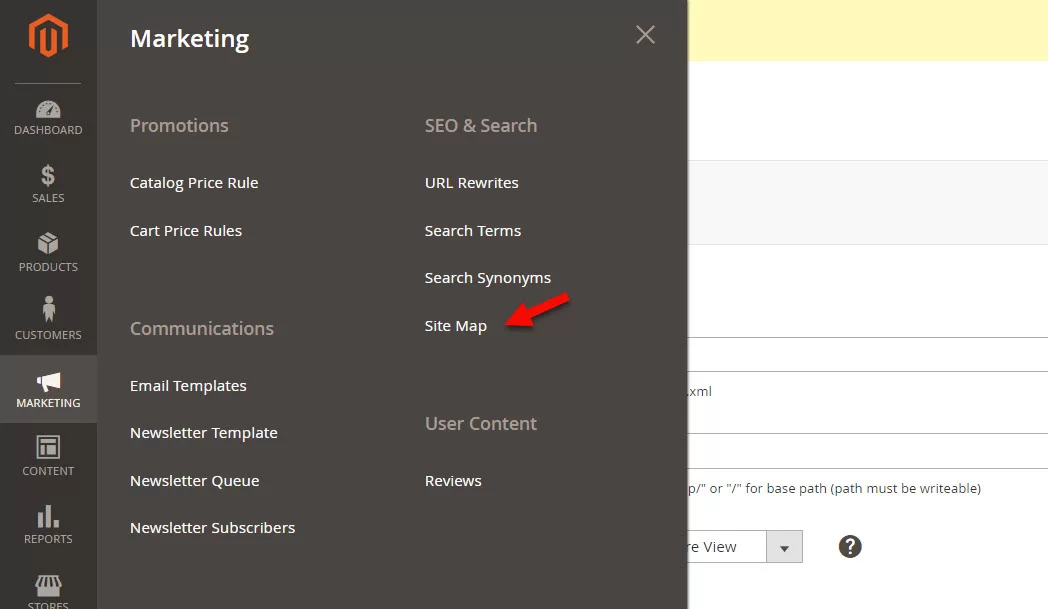Open the Content layout icon
The image size is (1048, 609).
click(x=48, y=447)
